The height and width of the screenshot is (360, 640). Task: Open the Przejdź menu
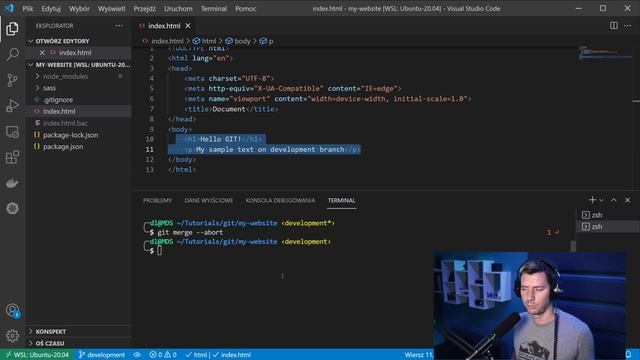(144, 9)
